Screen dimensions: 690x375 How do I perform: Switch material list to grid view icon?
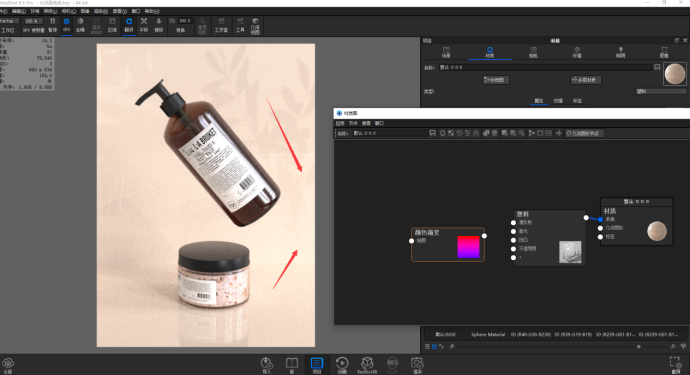[x=434, y=347]
